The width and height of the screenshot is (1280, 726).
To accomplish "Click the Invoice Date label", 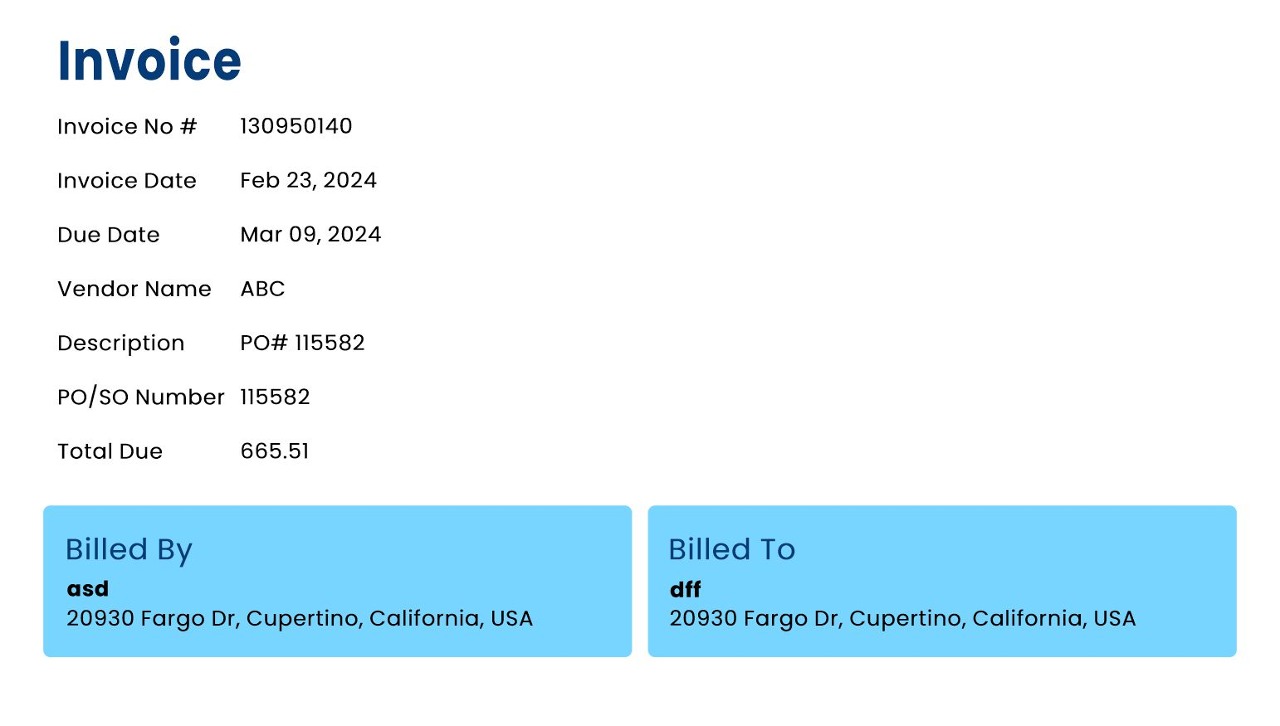I will tap(127, 181).
